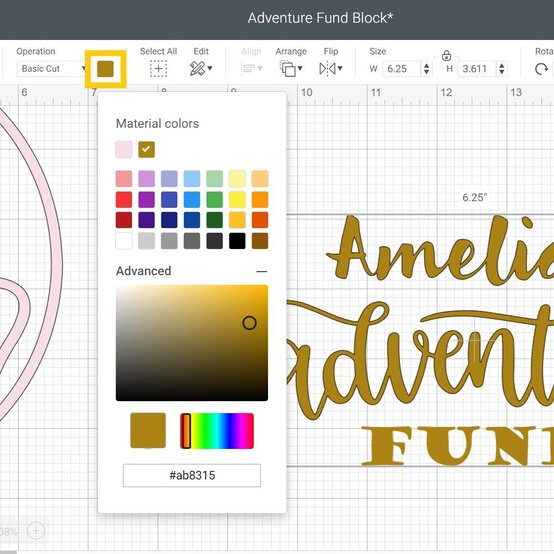Pick the navy blue palette swatch
The height and width of the screenshot is (554, 554).
(169, 220)
